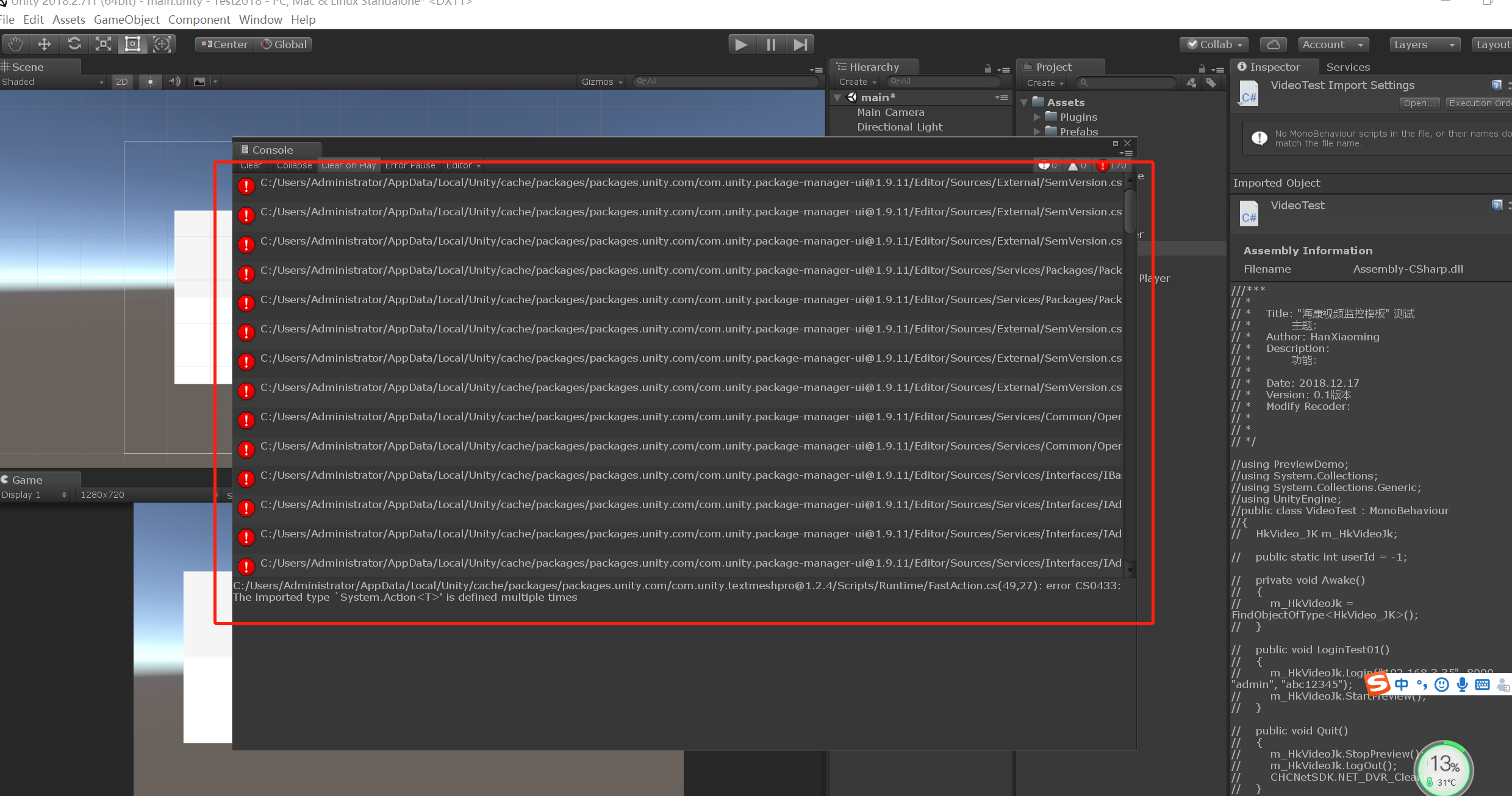Open the Gizmos dropdown
The image size is (1512, 796).
click(x=602, y=82)
